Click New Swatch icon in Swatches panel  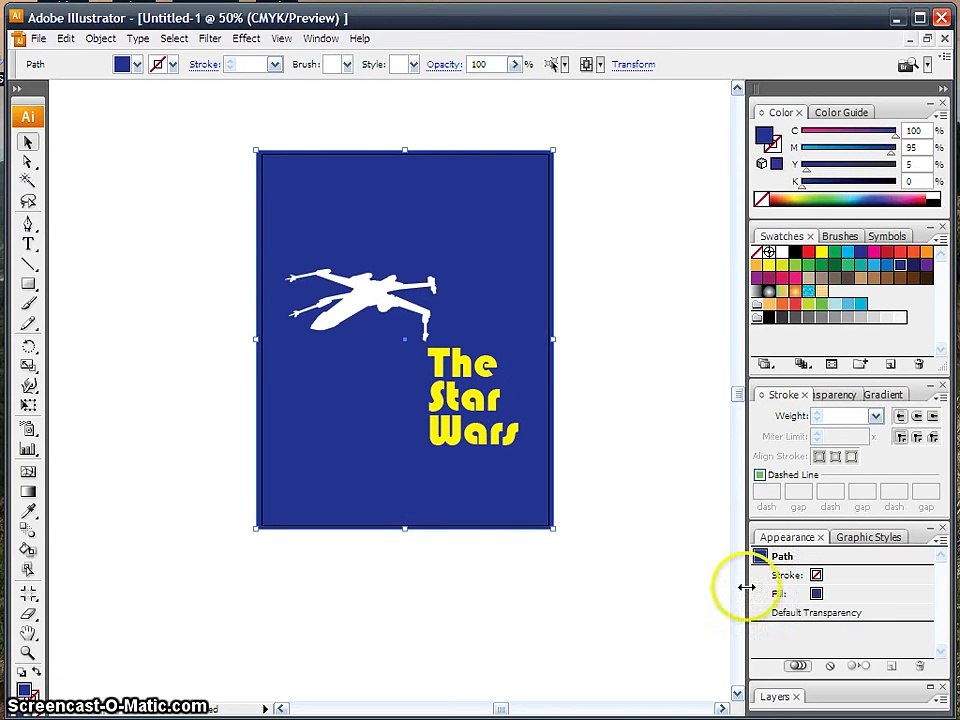[890, 364]
